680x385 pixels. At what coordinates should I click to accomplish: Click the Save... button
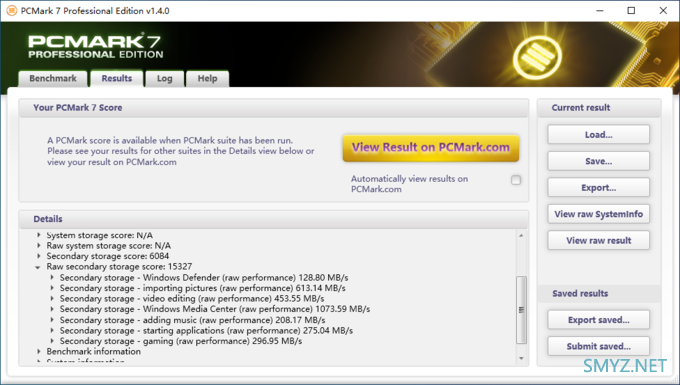coord(598,161)
